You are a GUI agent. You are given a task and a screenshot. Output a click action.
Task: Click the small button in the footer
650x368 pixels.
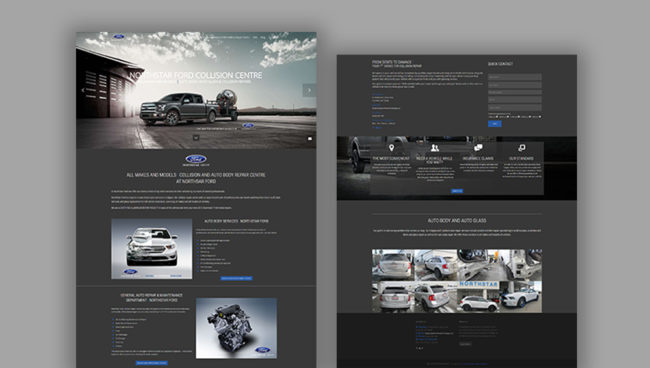pyautogui.click(x=465, y=344)
